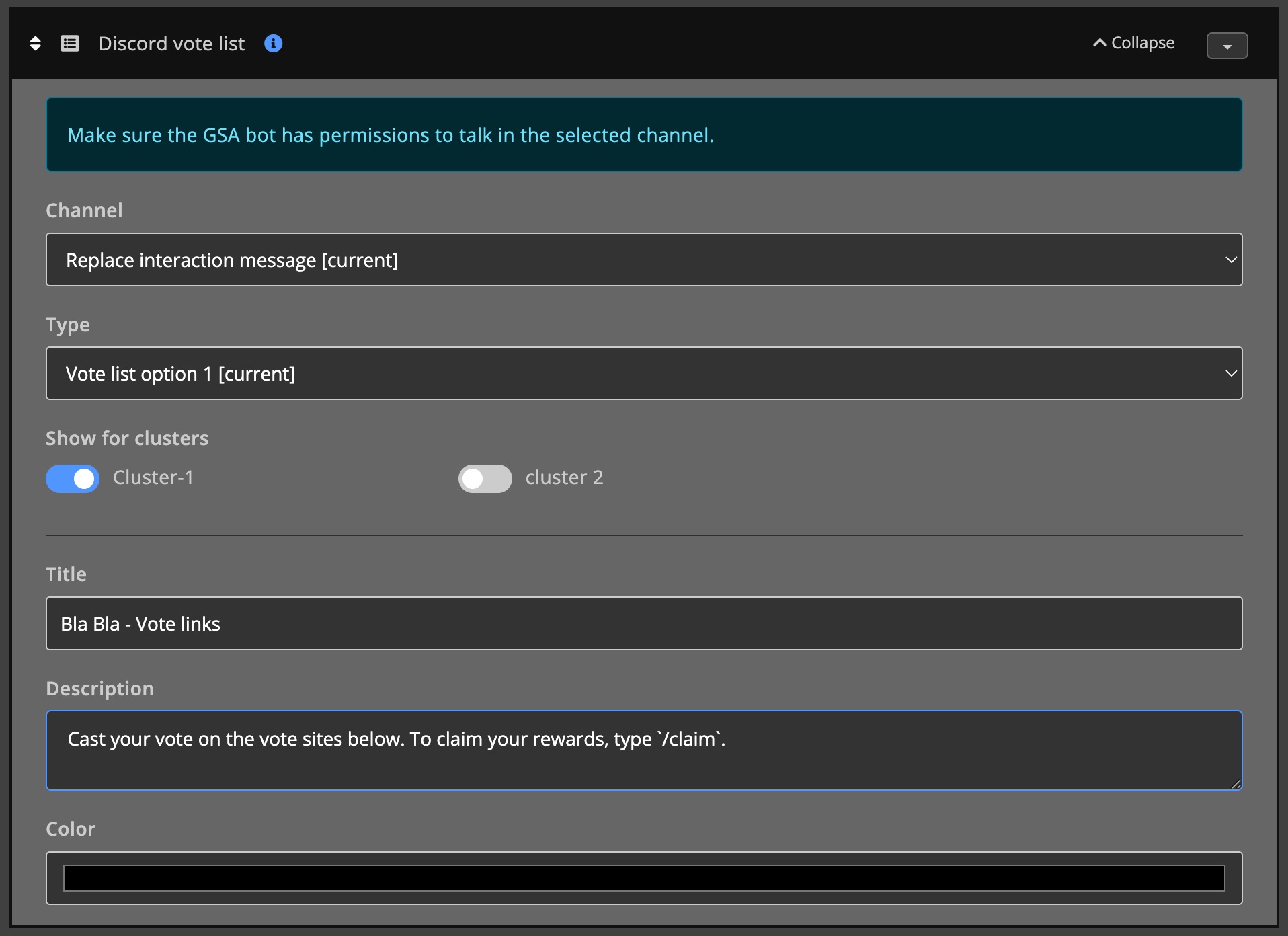Image resolution: width=1288 pixels, height=936 pixels.
Task: Click the reorder arrows handle in the header
Action: click(x=35, y=43)
